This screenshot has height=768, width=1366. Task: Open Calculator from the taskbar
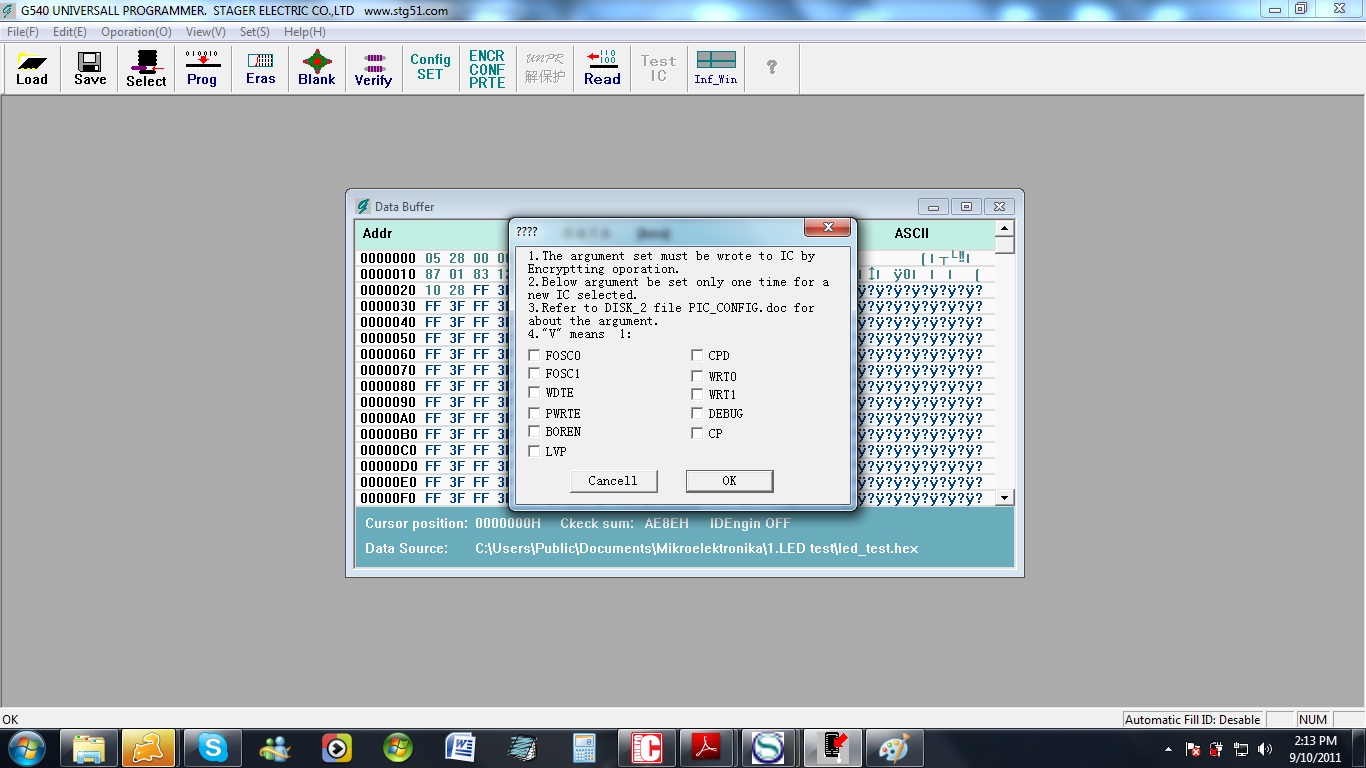coord(584,748)
